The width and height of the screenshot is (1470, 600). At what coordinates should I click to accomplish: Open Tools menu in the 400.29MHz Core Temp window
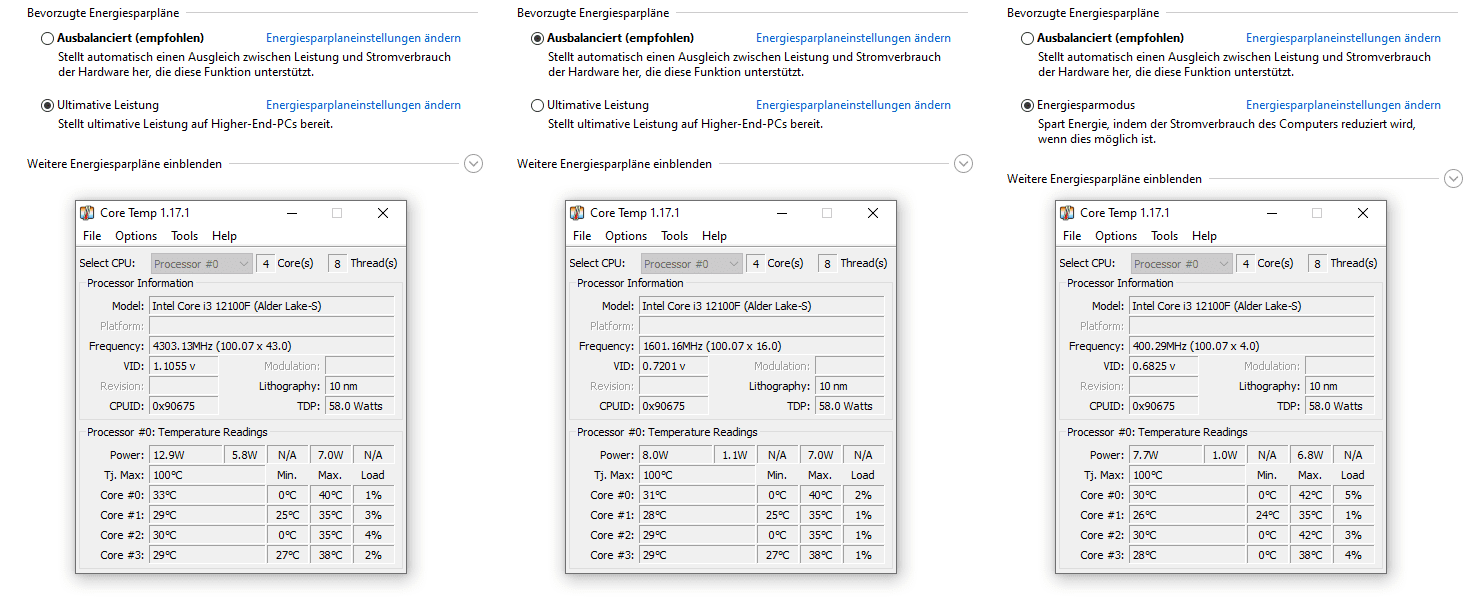click(1164, 236)
